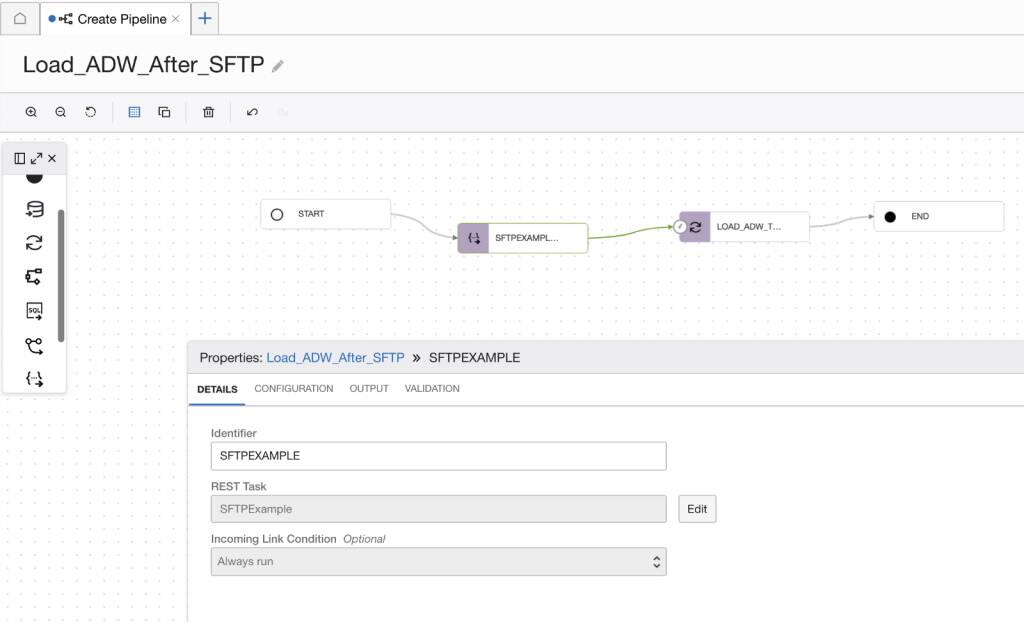Click inside the Identifier input field

click(438, 455)
